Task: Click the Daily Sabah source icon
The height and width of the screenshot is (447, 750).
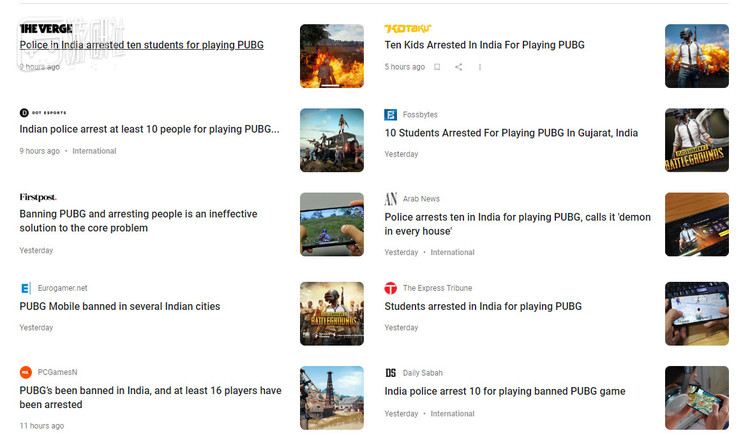Action: pos(391,373)
